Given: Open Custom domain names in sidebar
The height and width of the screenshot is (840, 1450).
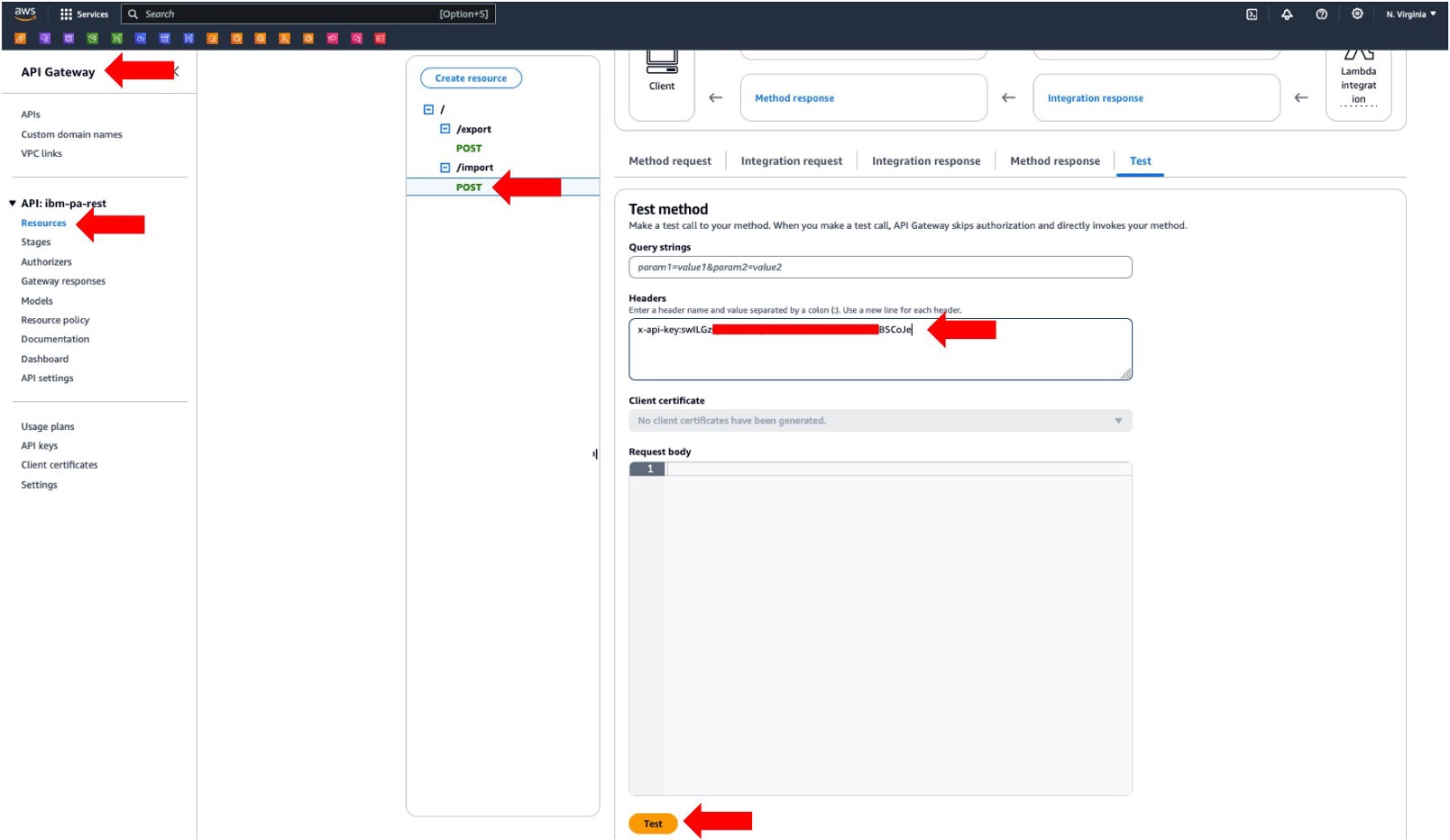Looking at the screenshot, I should [71, 134].
